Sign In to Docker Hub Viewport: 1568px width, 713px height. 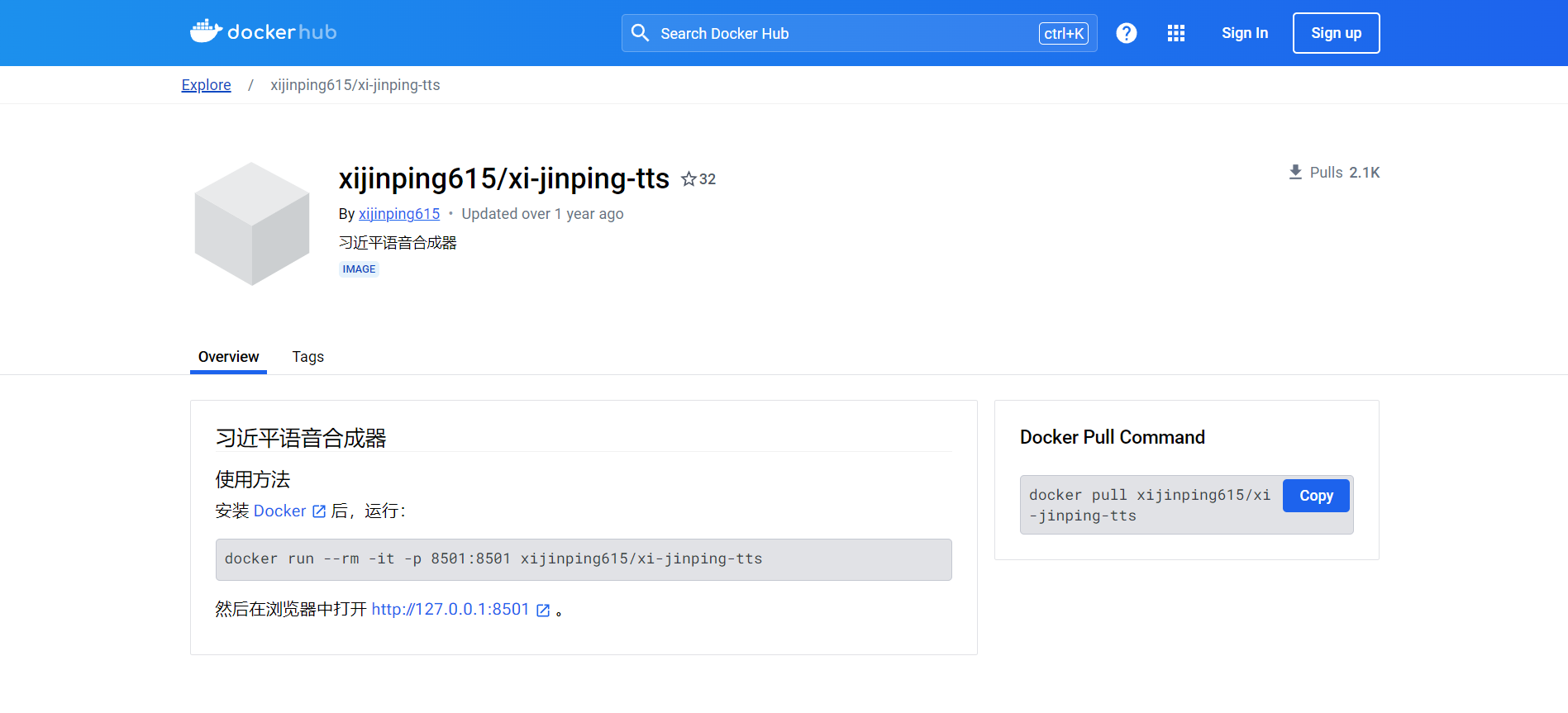click(x=1244, y=33)
